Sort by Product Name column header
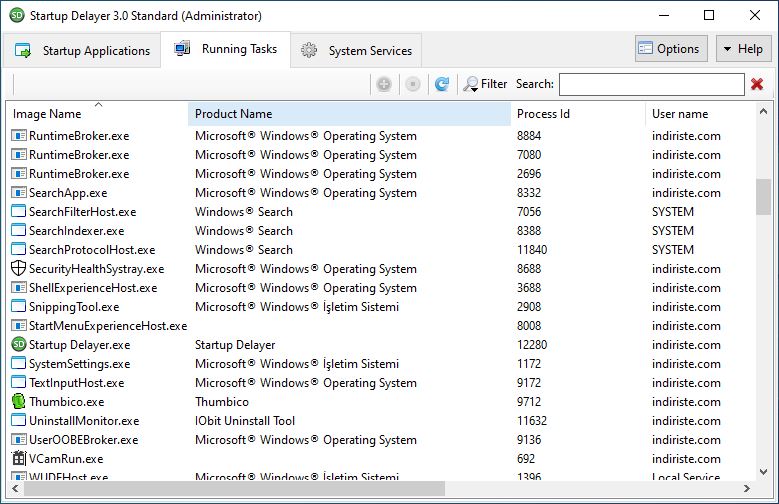 349,114
